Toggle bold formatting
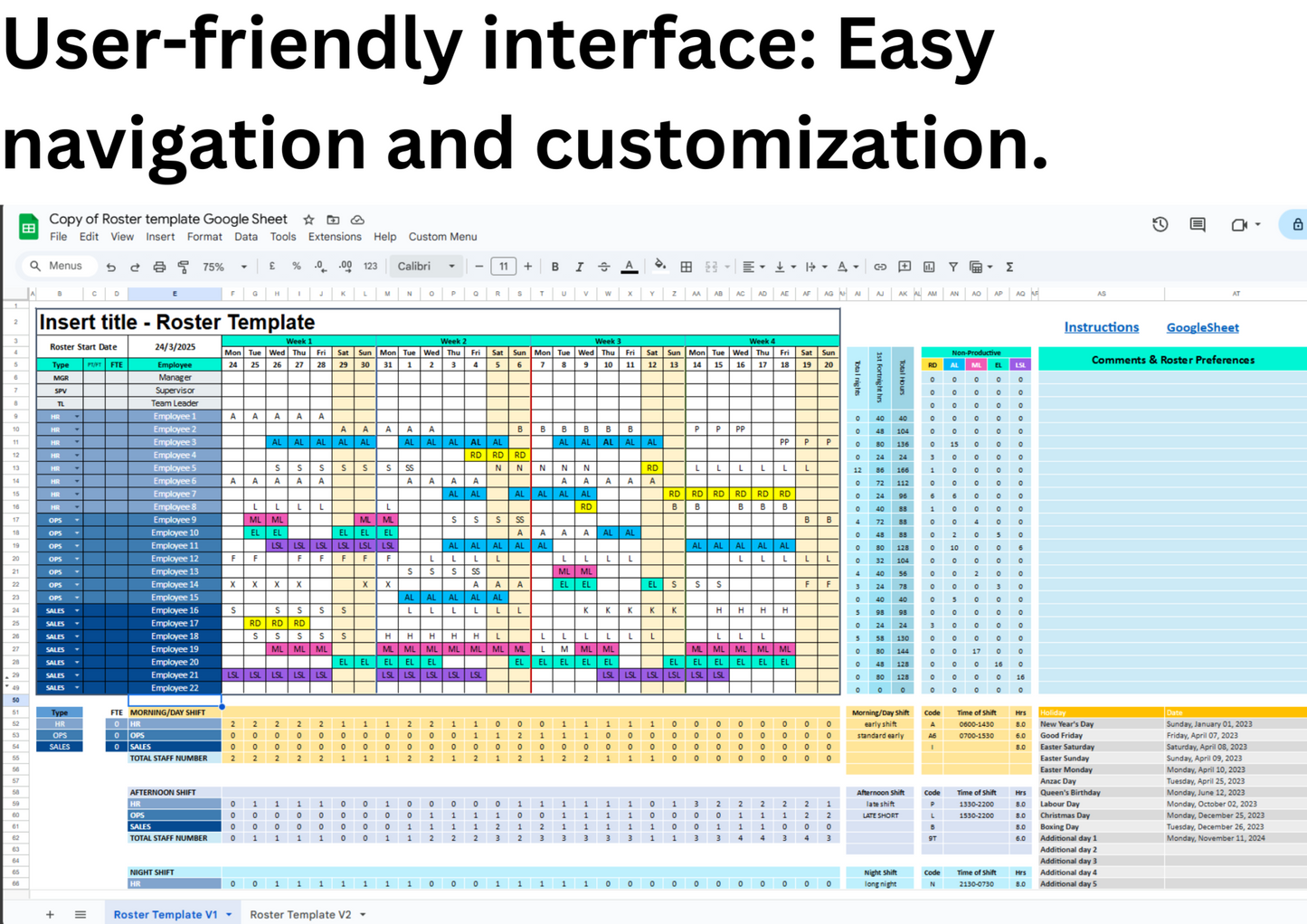Screen dimensions: 1307x924 [555, 268]
